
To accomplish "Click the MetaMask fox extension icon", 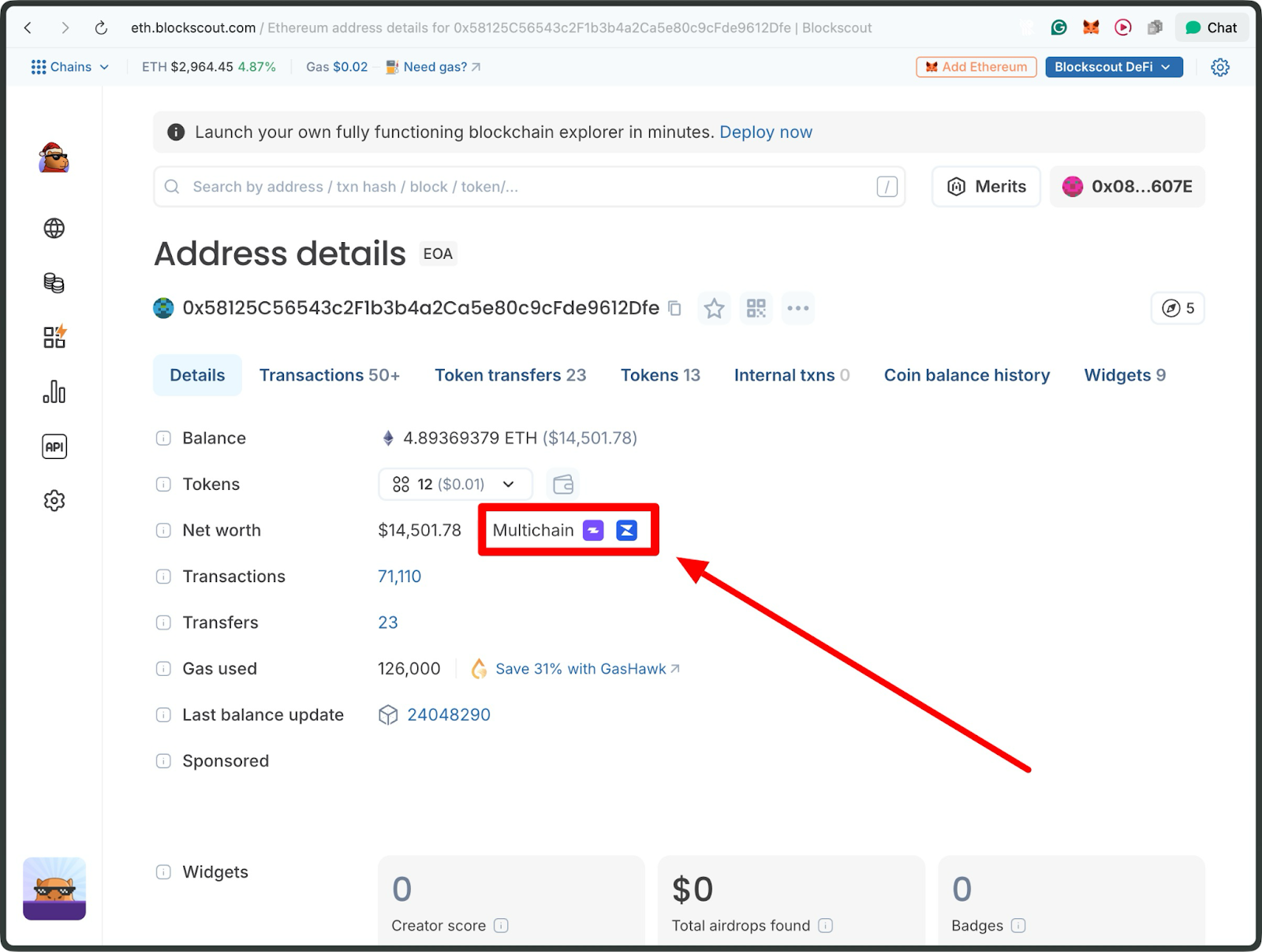I will (1091, 27).
